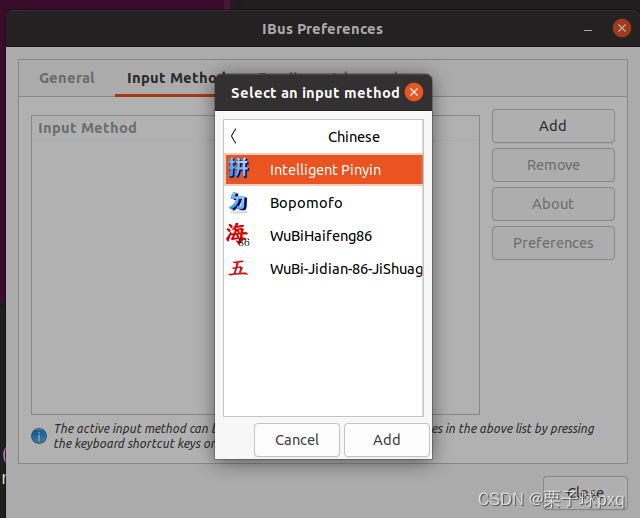
Task: Go back using the Chinese header chevron
Action: [233, 136]
